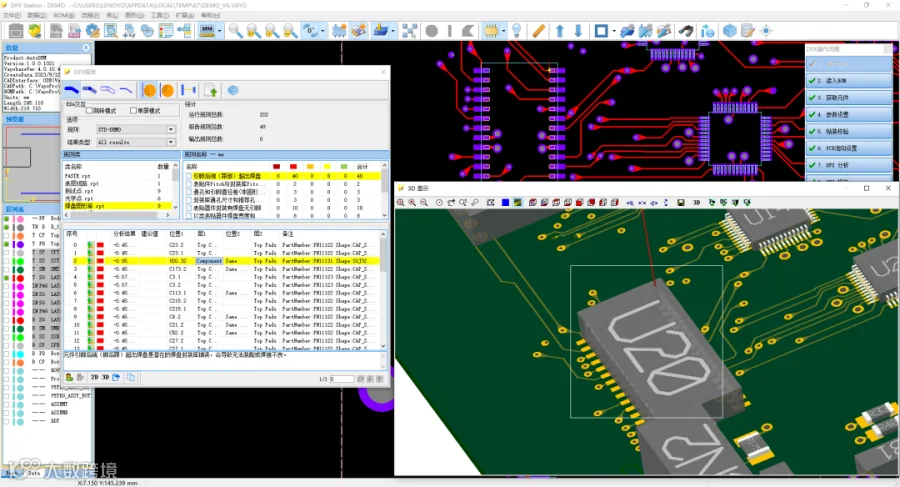The height and width of the screenshot is (487, 900).
Task: Open the first menu in the menu bar
Action: (x=12, y=16)
